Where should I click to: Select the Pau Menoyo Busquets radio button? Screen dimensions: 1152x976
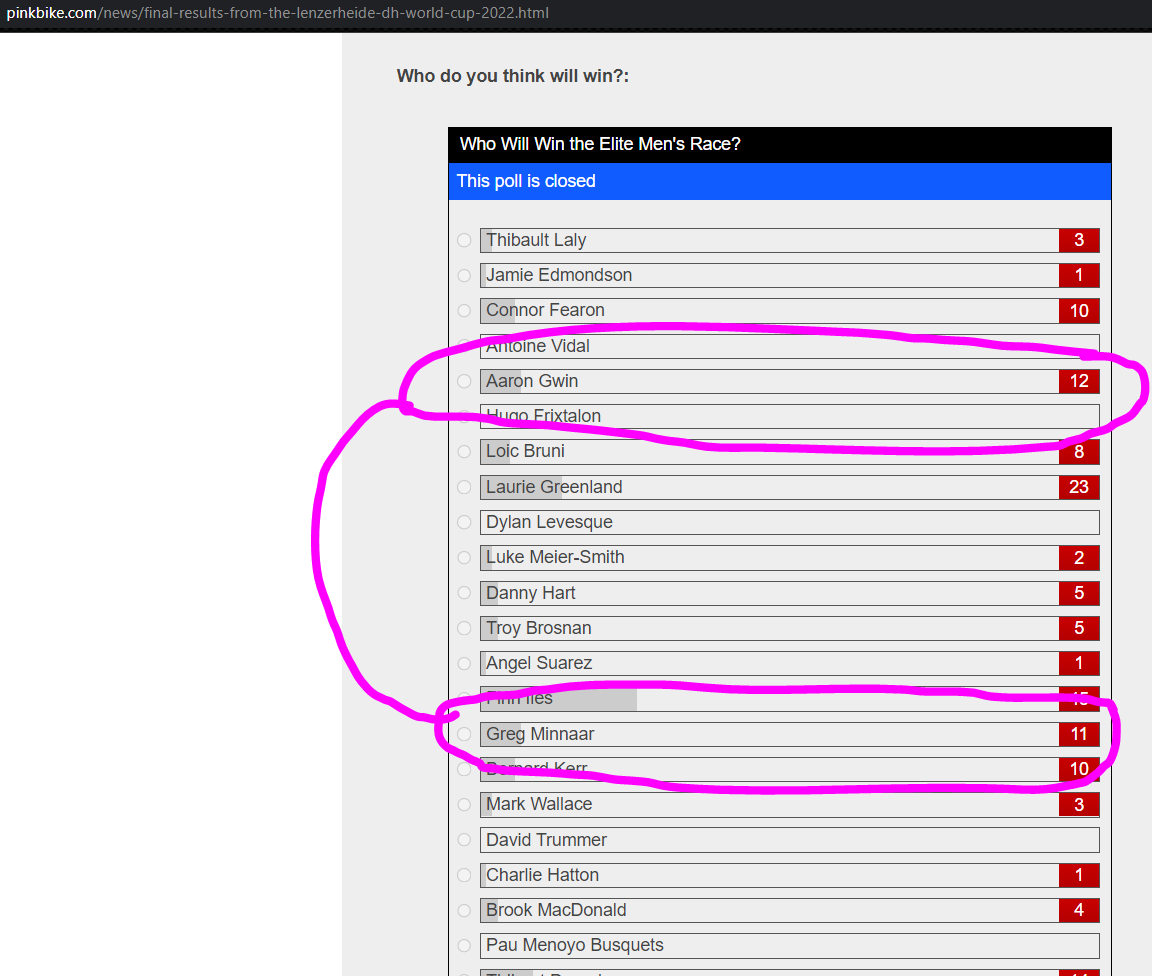pos(464,945)
